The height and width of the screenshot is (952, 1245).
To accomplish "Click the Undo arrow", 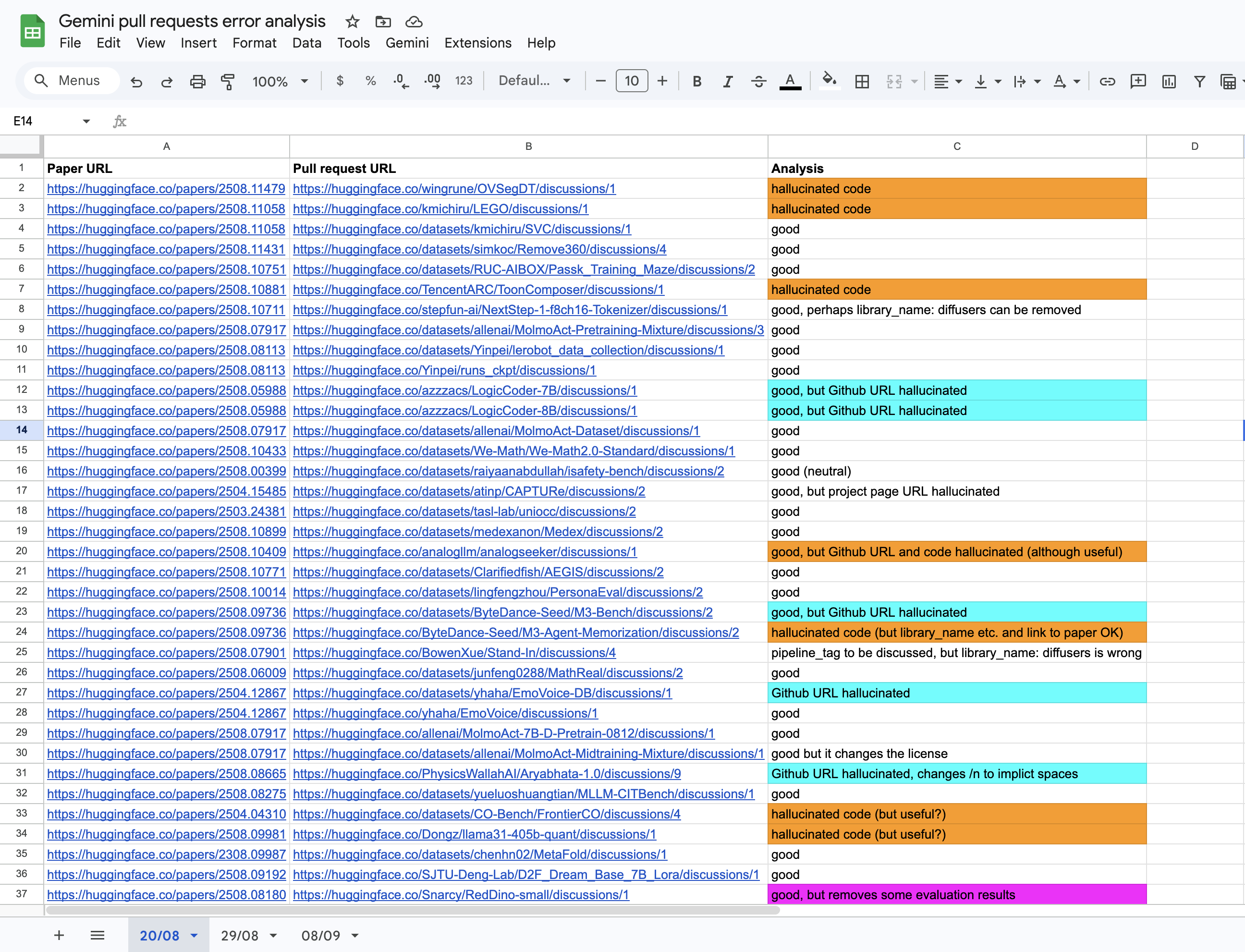I will tap(136, 82).
